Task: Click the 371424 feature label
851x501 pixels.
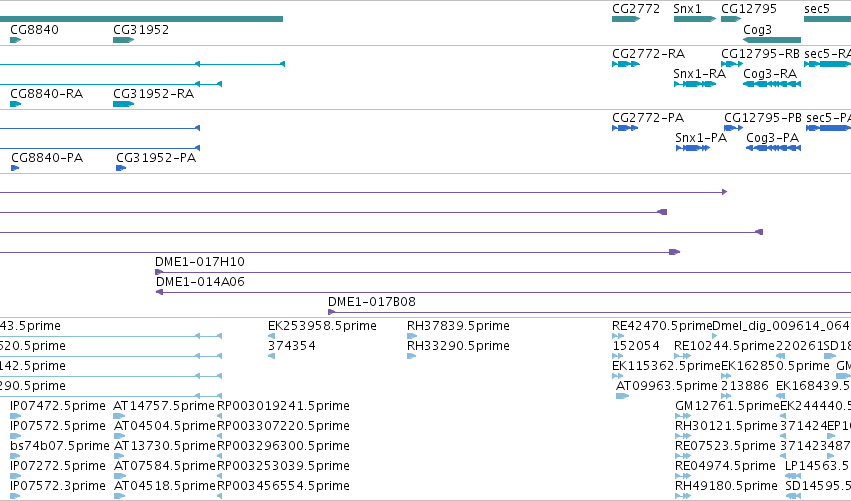Action: click(x=803, y=426)
